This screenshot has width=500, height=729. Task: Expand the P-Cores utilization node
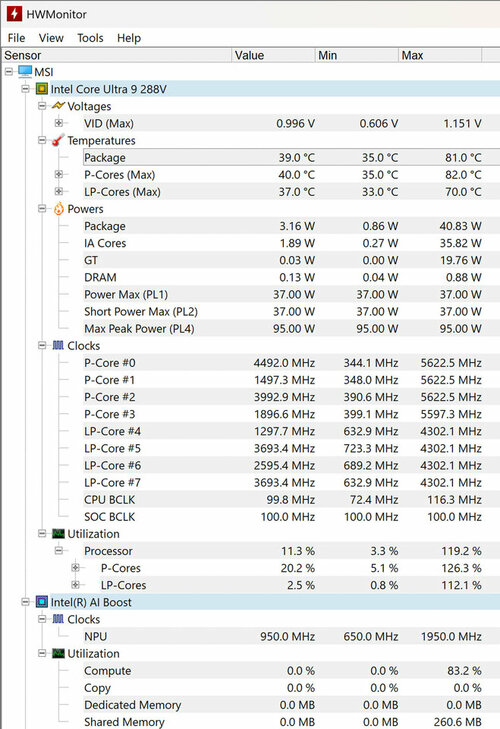75,568
